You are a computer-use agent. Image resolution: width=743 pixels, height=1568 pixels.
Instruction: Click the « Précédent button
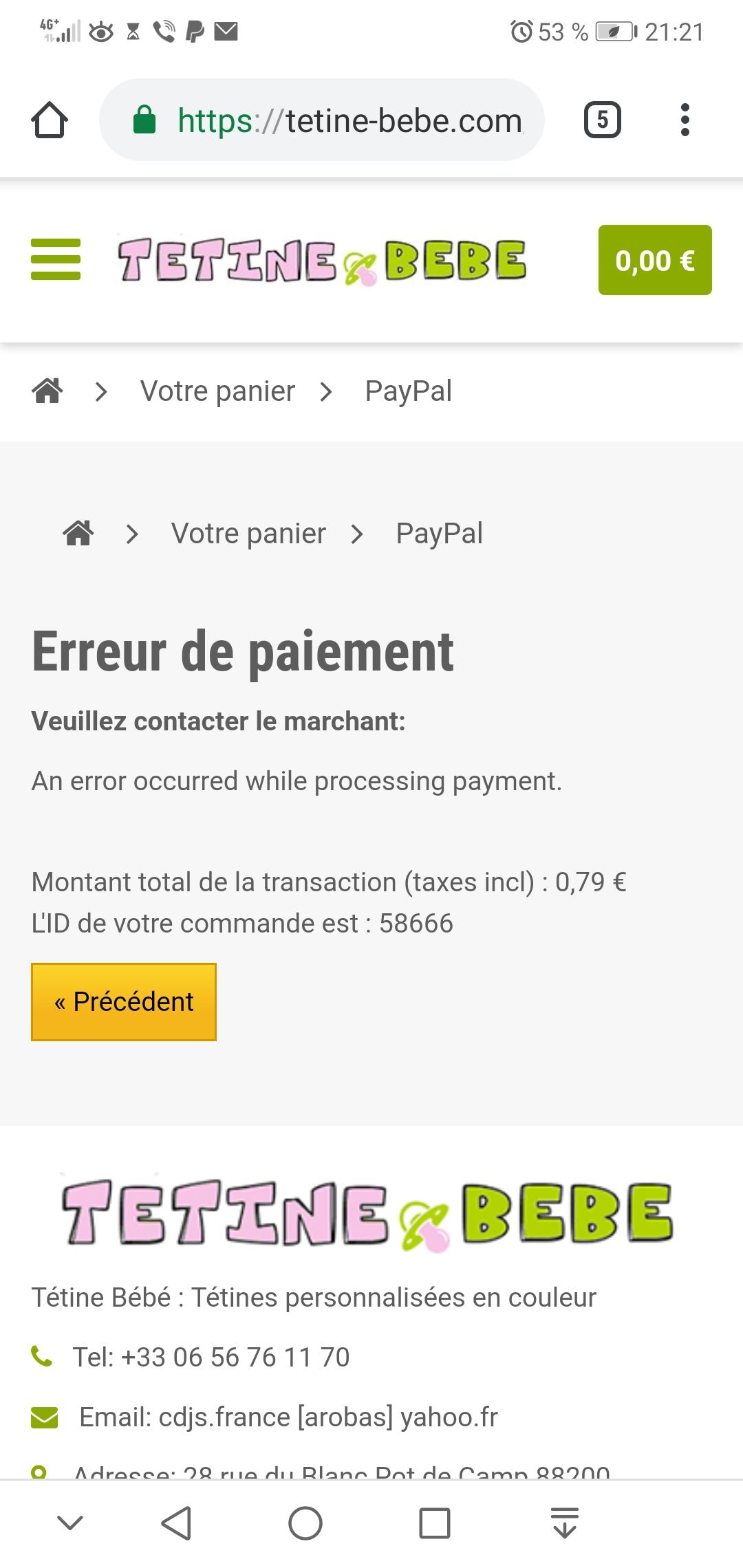coord(124,1001)
